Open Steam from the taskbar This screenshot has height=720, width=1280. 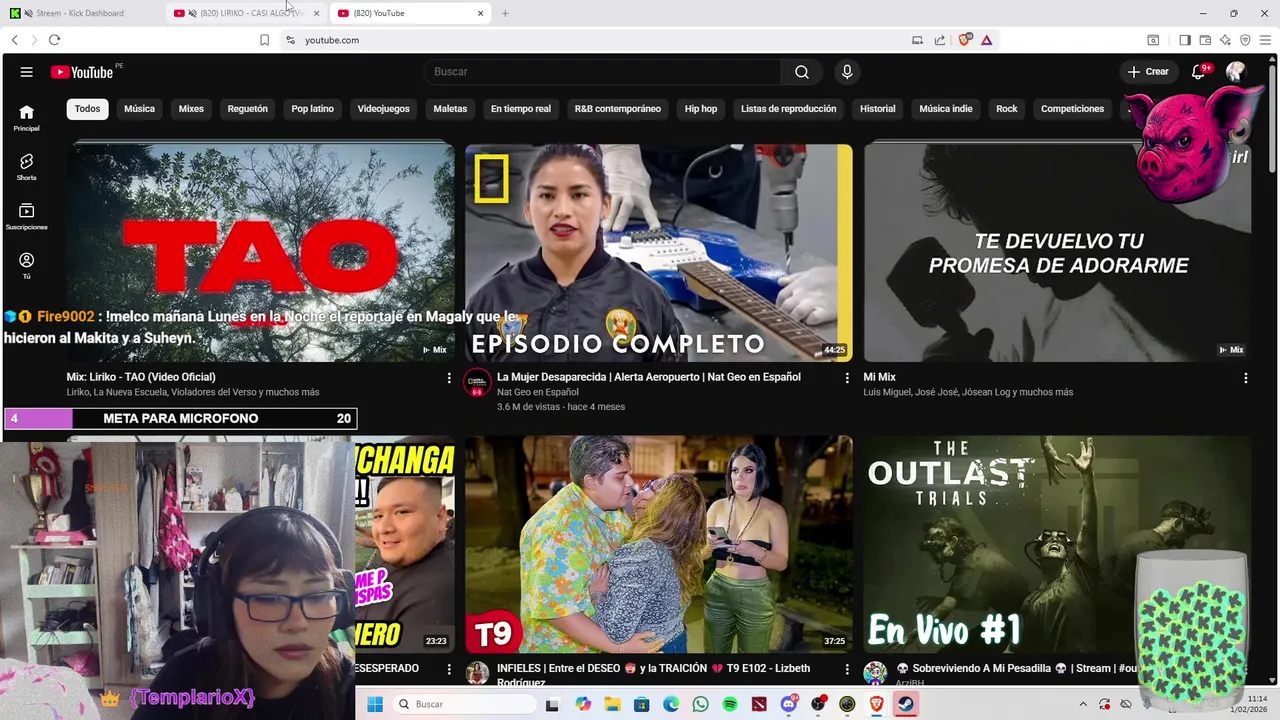(905, 704)
